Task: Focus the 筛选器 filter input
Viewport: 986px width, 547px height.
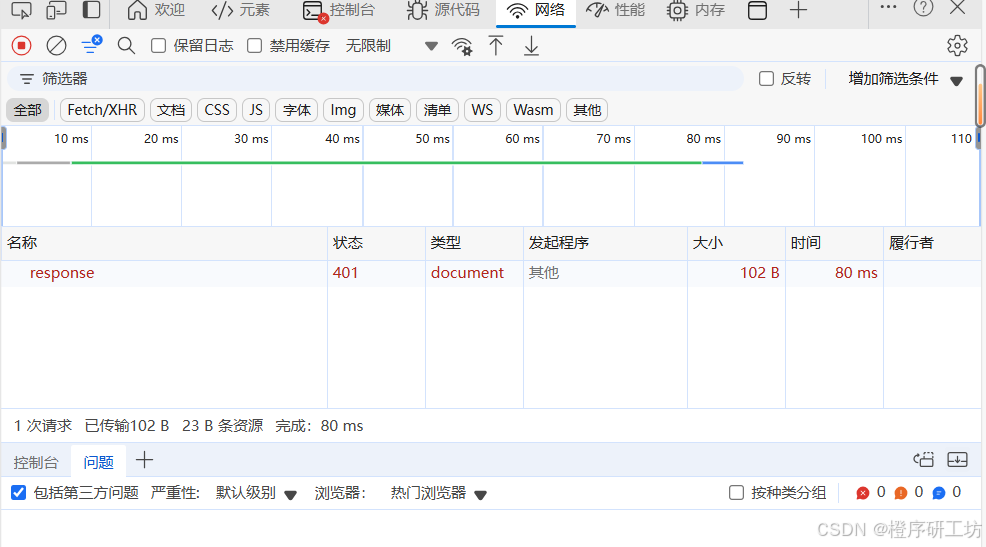Action: [x=375, y=79]
